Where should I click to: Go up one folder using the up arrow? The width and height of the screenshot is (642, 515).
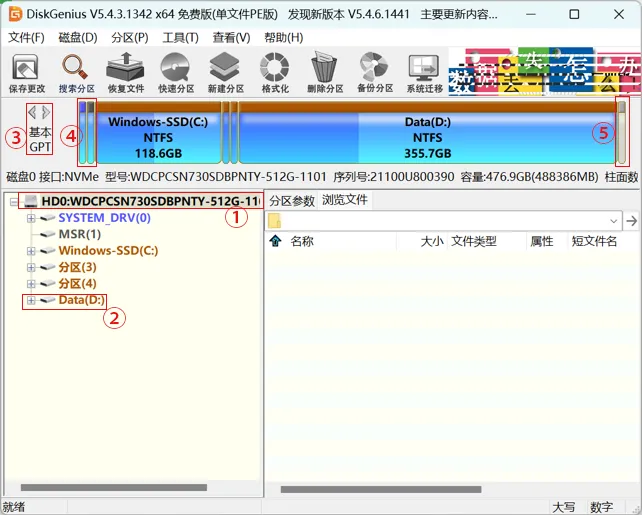pyautogui.click(x=276, y=241)
